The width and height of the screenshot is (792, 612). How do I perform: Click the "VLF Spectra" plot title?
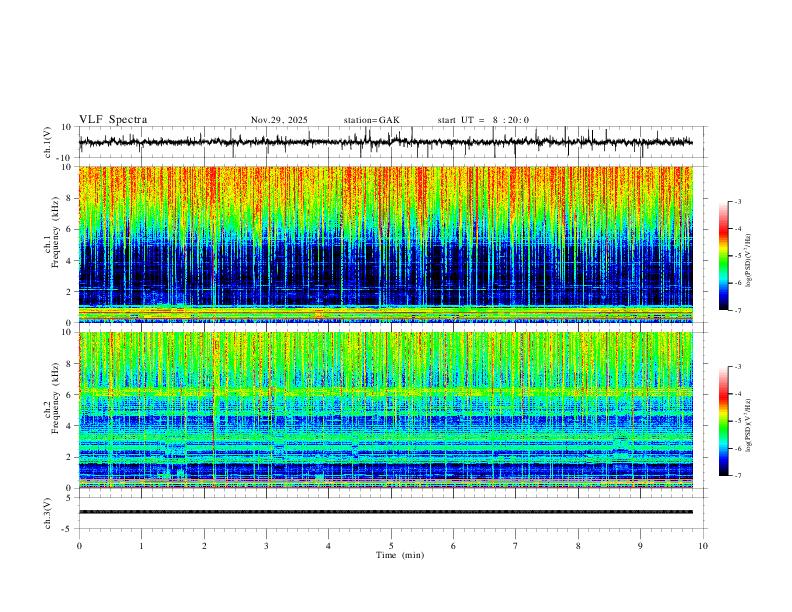tap(113, 120)
